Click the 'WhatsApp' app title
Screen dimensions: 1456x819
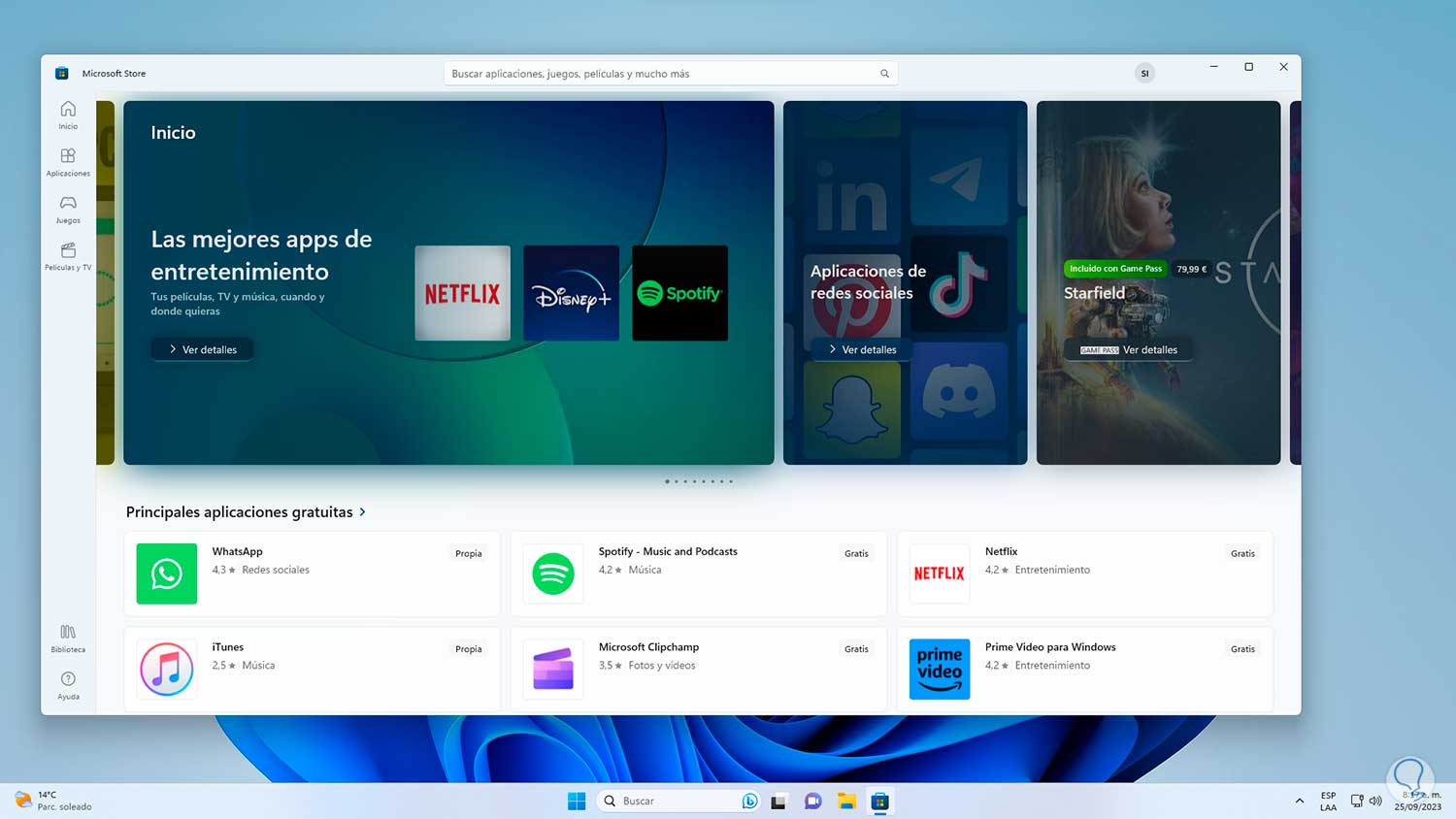[x=238, y=551]
